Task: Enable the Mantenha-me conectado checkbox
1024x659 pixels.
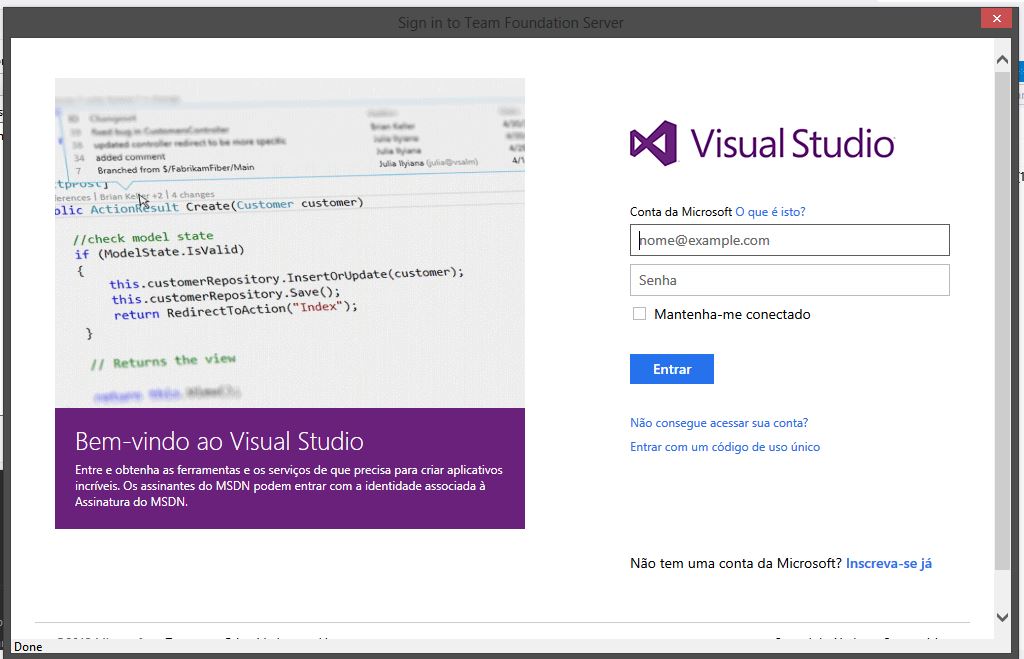Action: point(639,314)
